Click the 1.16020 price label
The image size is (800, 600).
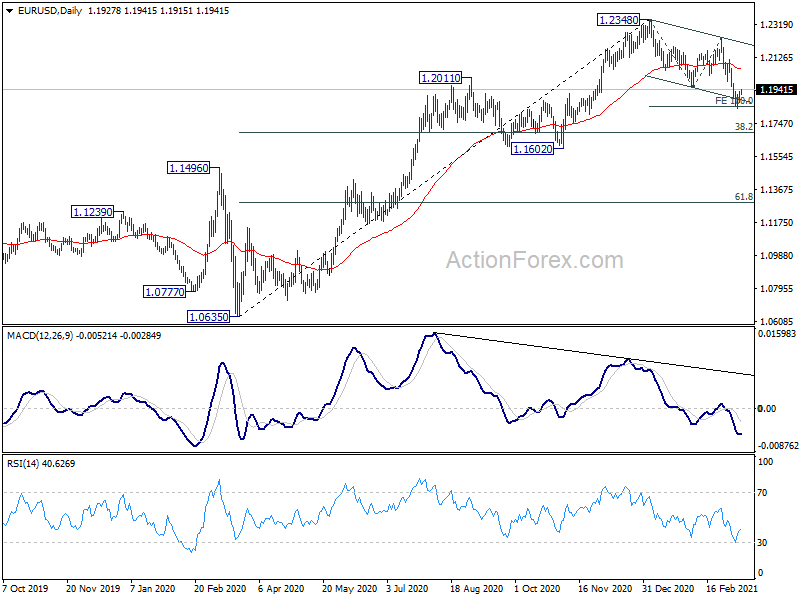coord(532,149)
